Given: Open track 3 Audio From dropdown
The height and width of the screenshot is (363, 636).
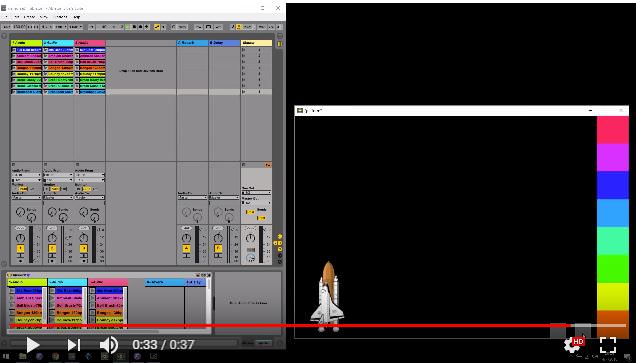Looking at the screenshot, I should [x=90, y=175].
